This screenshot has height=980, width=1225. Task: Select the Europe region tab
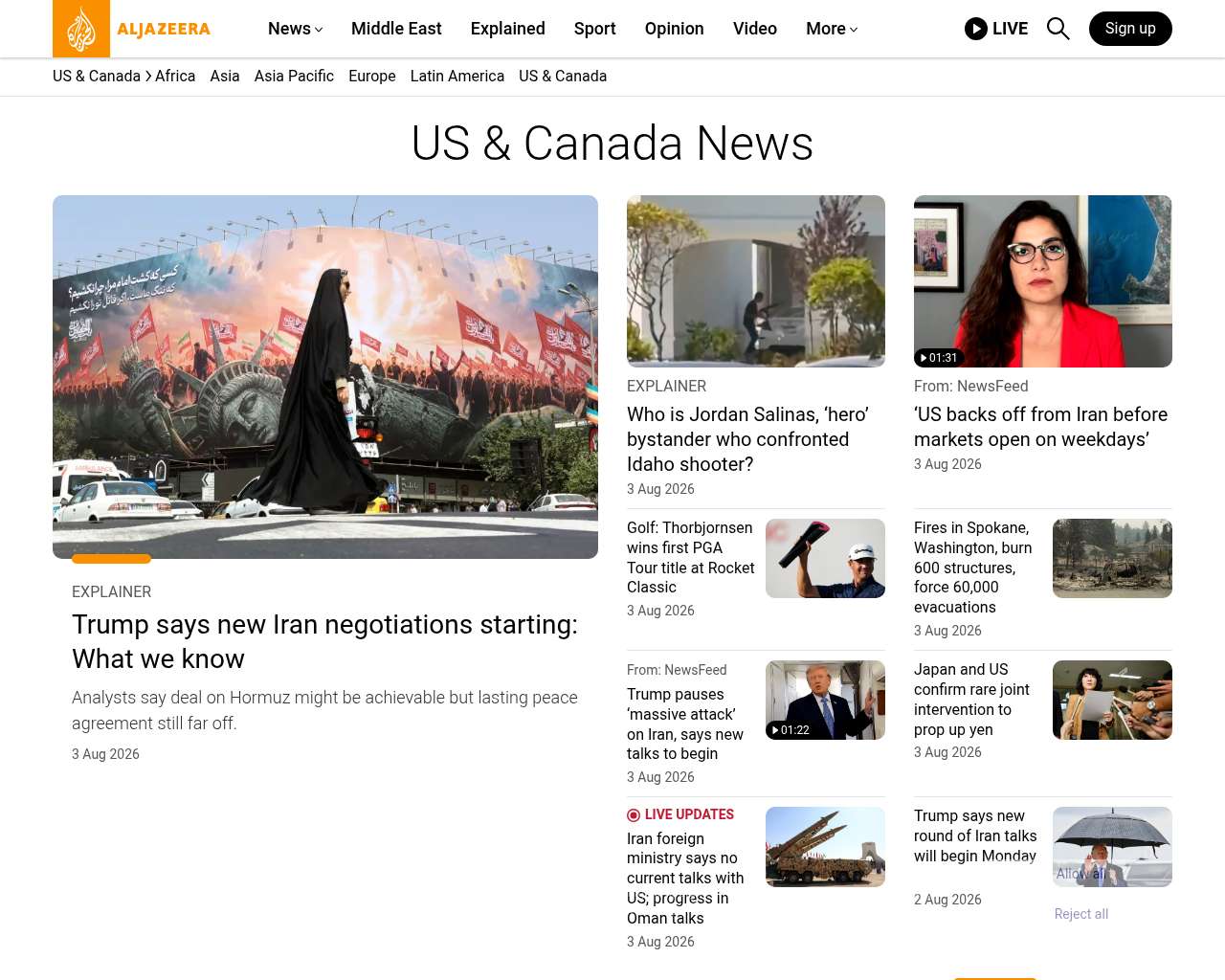tap(372, 76)
